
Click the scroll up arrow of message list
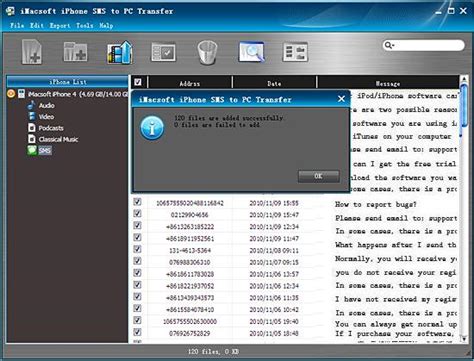[x=463, y=79]
